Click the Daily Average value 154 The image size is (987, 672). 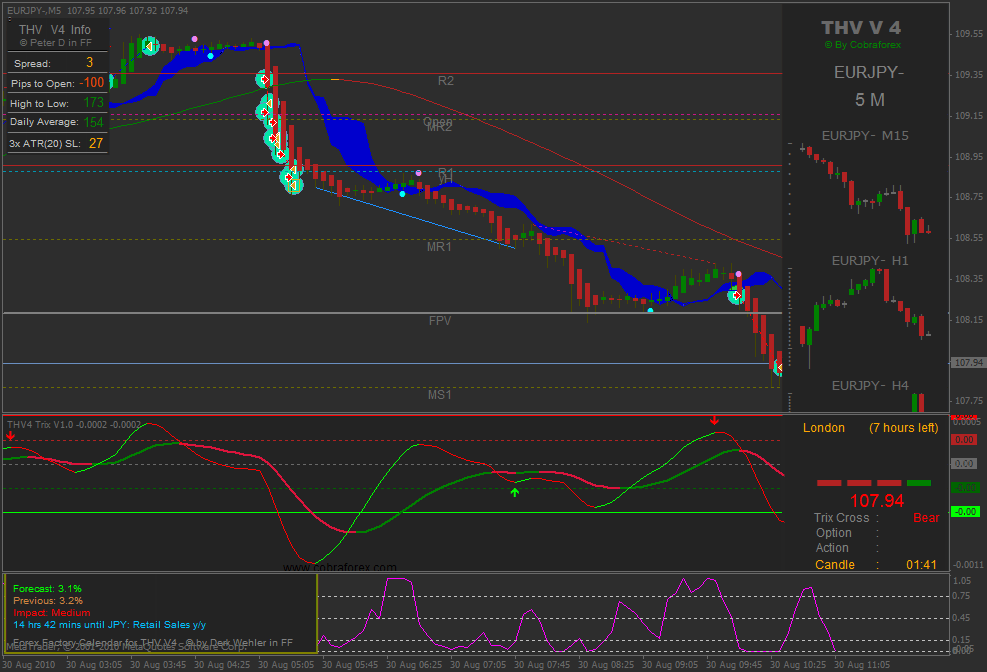(x=94, y=122)
